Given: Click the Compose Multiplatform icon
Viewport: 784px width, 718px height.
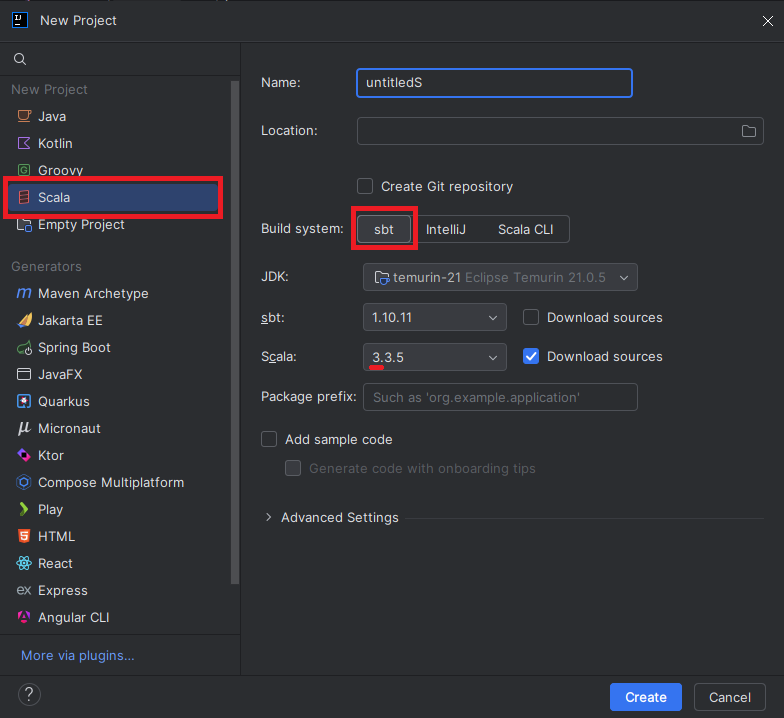Looking at the screenshot, I should click(24, 482).
